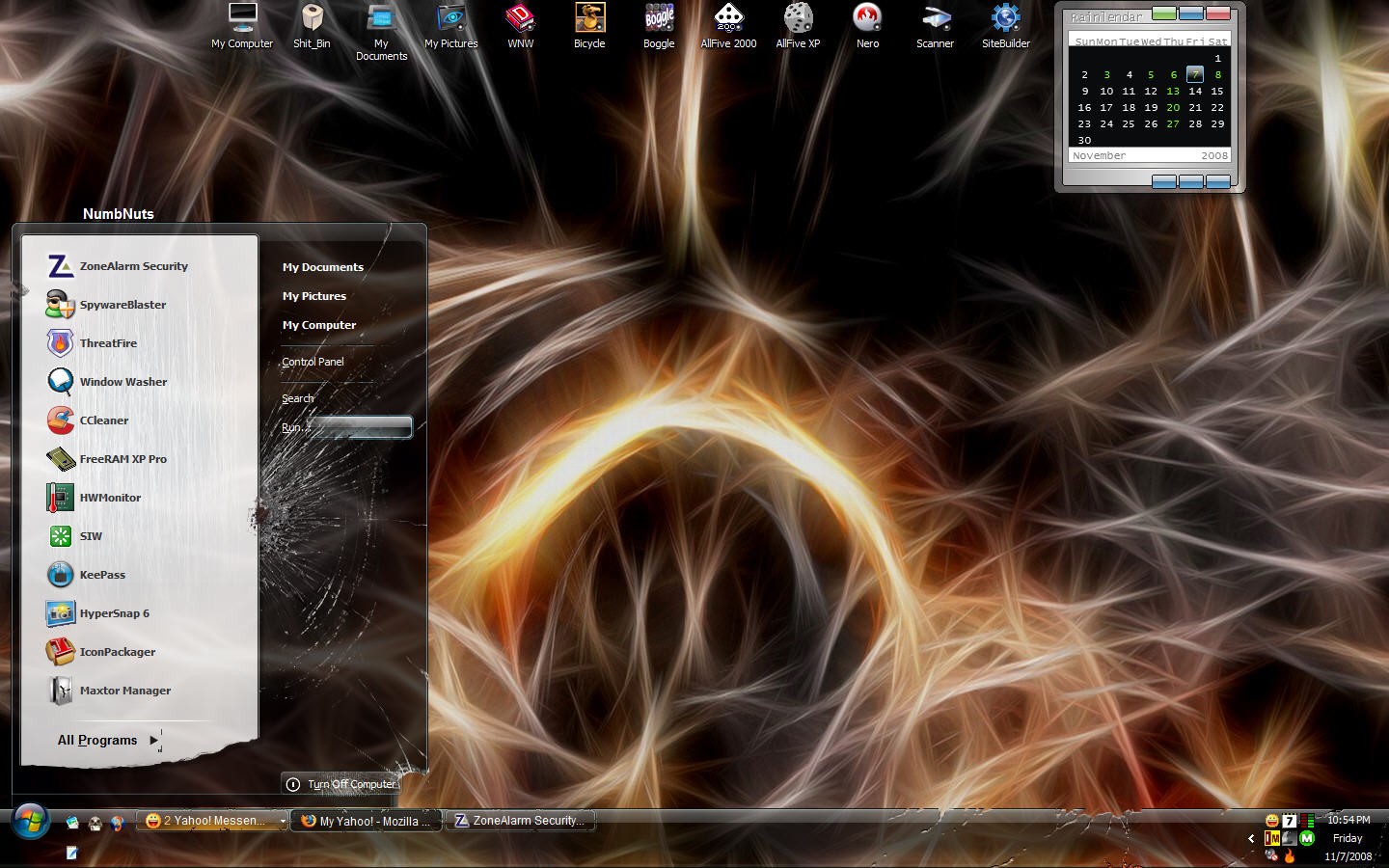Open Control Panel from the start menu
The image size is (1389, 868).
(313, 362)
